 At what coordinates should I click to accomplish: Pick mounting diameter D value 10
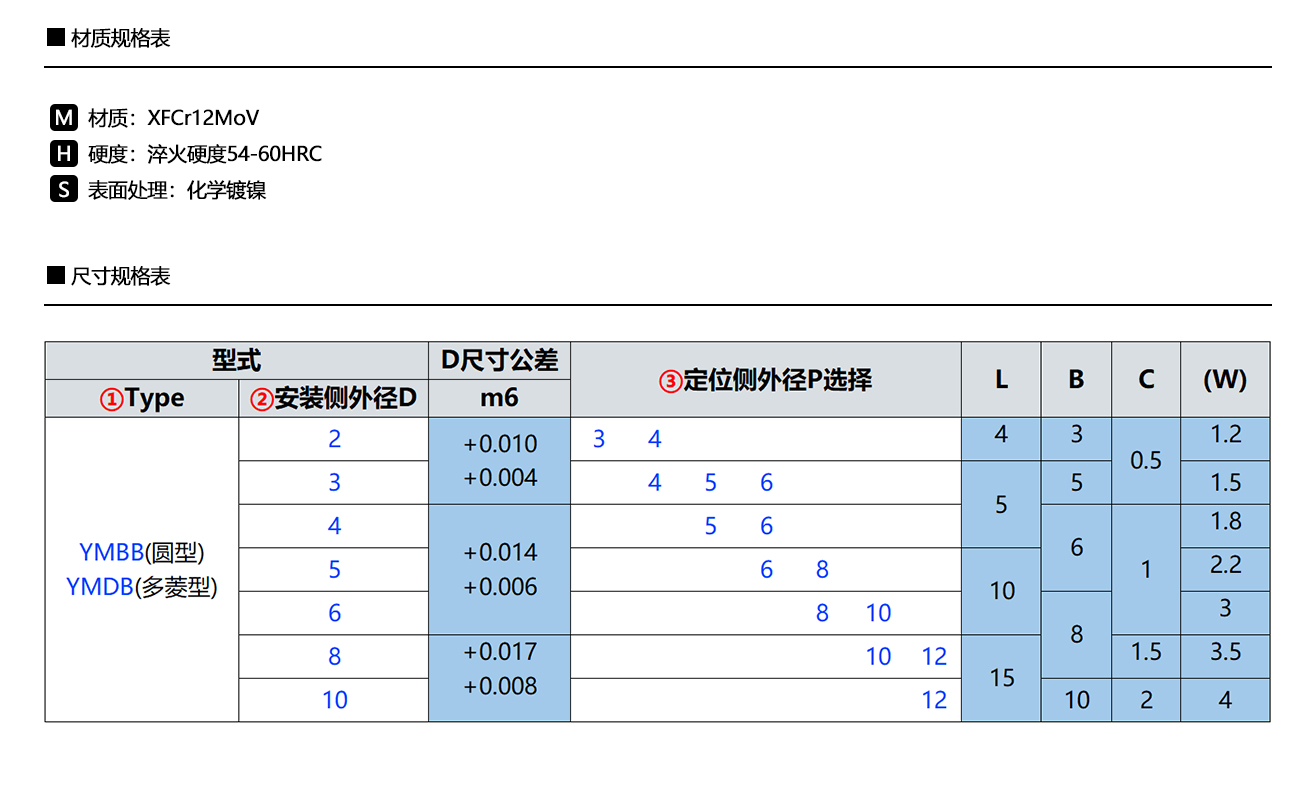334,700
